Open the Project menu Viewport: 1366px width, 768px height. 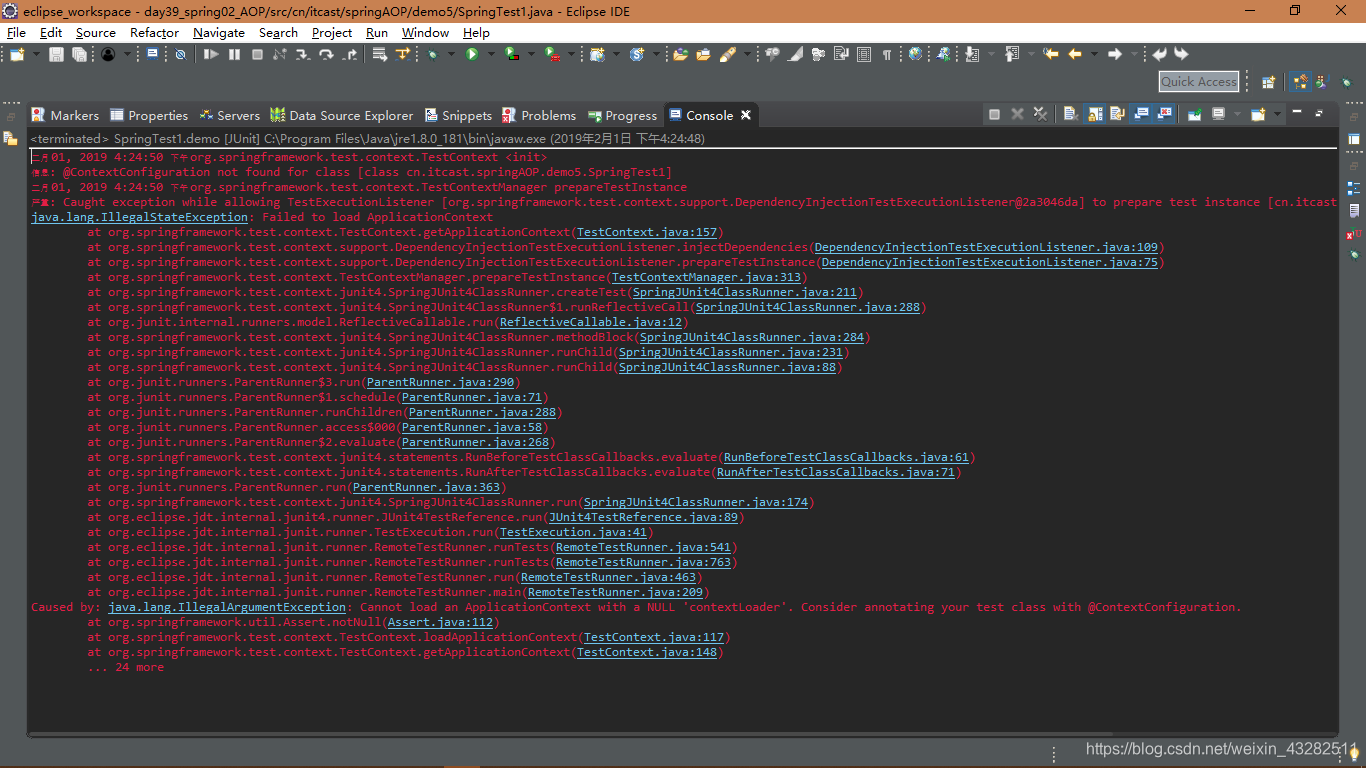pyautogui.click(x=332, y=32)
